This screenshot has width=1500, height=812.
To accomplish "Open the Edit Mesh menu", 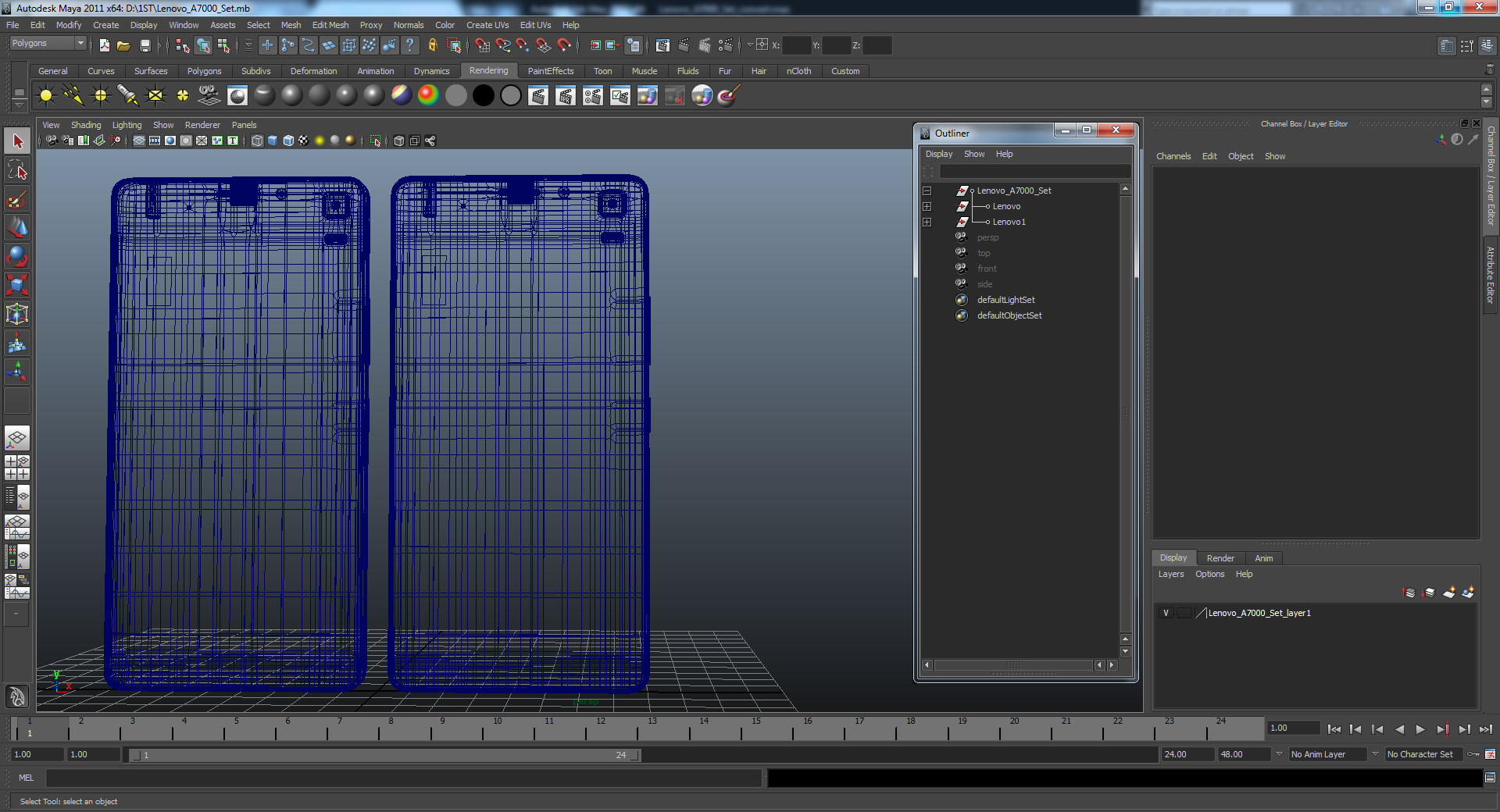I will tap(330, 25).
